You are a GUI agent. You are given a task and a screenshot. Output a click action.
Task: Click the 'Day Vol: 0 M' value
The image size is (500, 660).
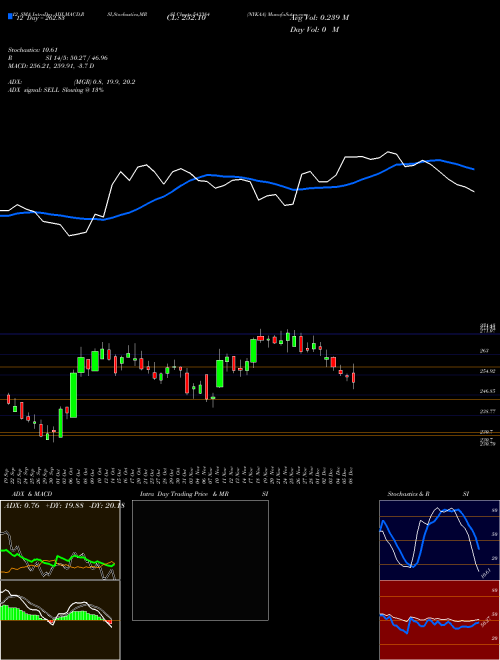pos(314,30)
